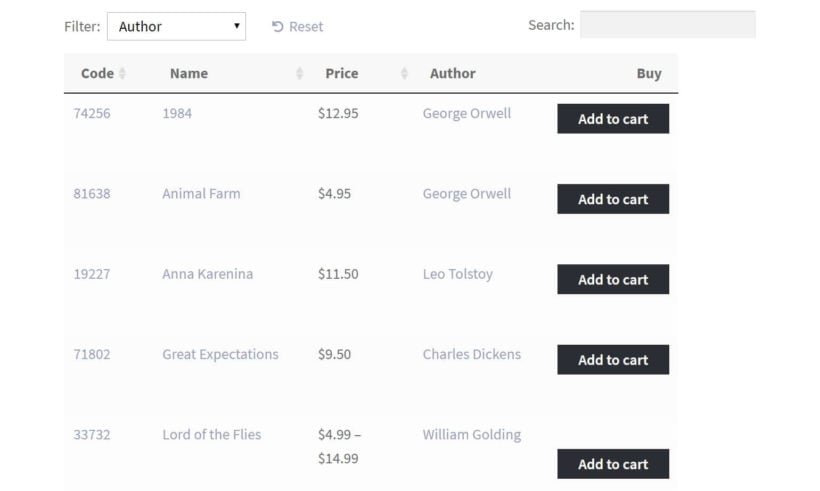Open the Animal Farm product link
The width and height of the screenshot is (820, 491).
click(x=201, y=193)
